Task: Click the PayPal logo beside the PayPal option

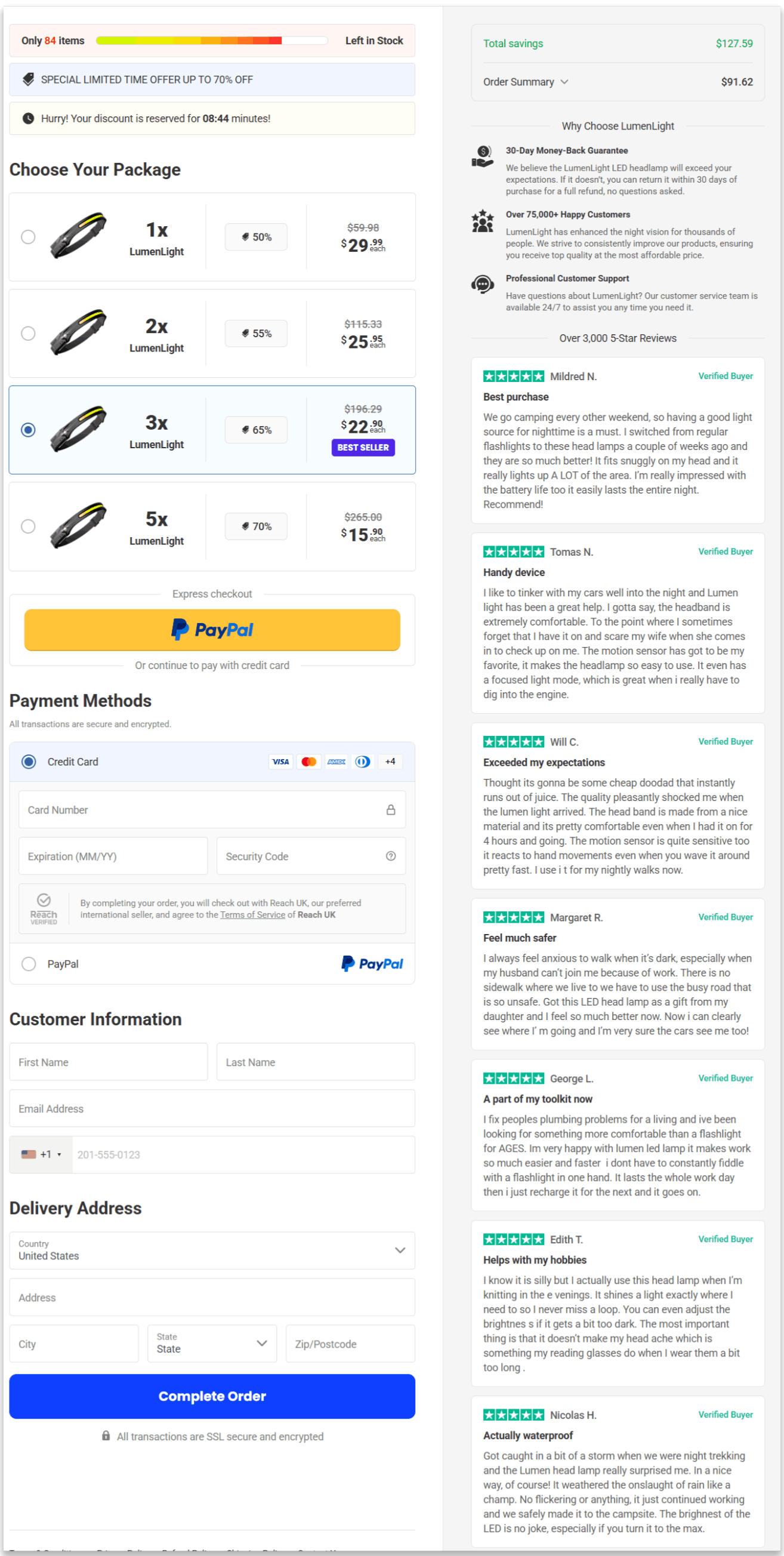Action: (x=372, y=963)
